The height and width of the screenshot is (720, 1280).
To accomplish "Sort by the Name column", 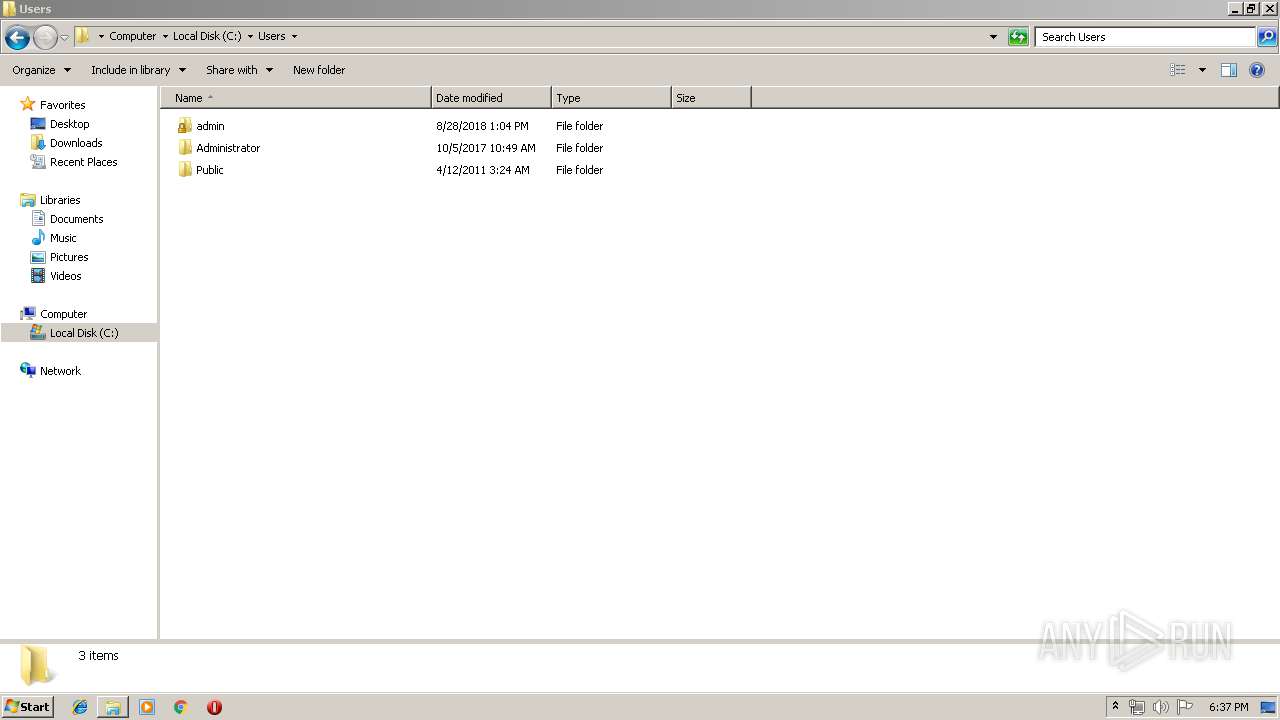I will click(x=296, y=98).
